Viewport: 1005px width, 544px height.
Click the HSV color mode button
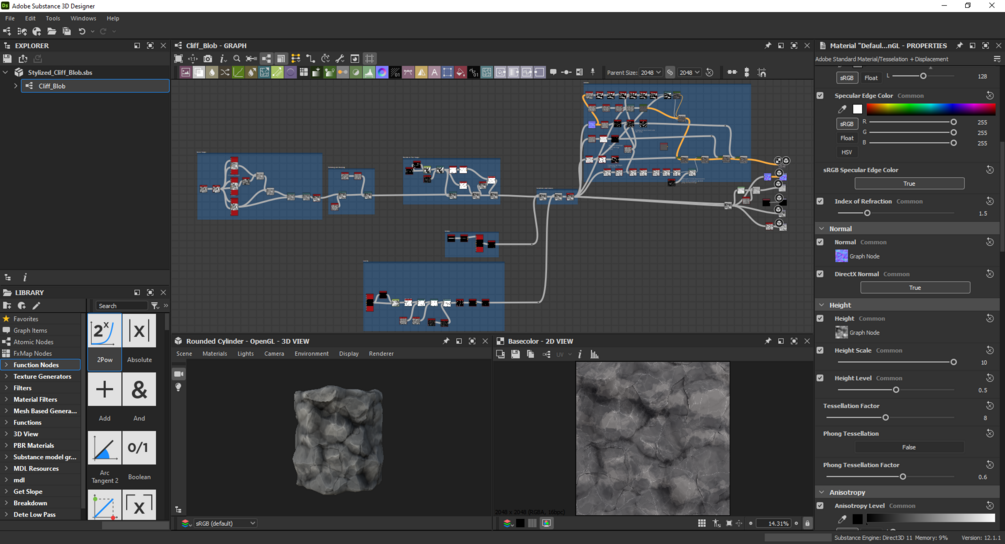[846, 152]
